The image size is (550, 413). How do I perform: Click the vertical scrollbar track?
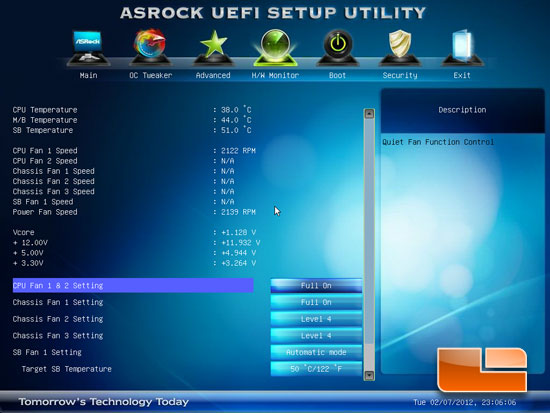coord(369,245)
